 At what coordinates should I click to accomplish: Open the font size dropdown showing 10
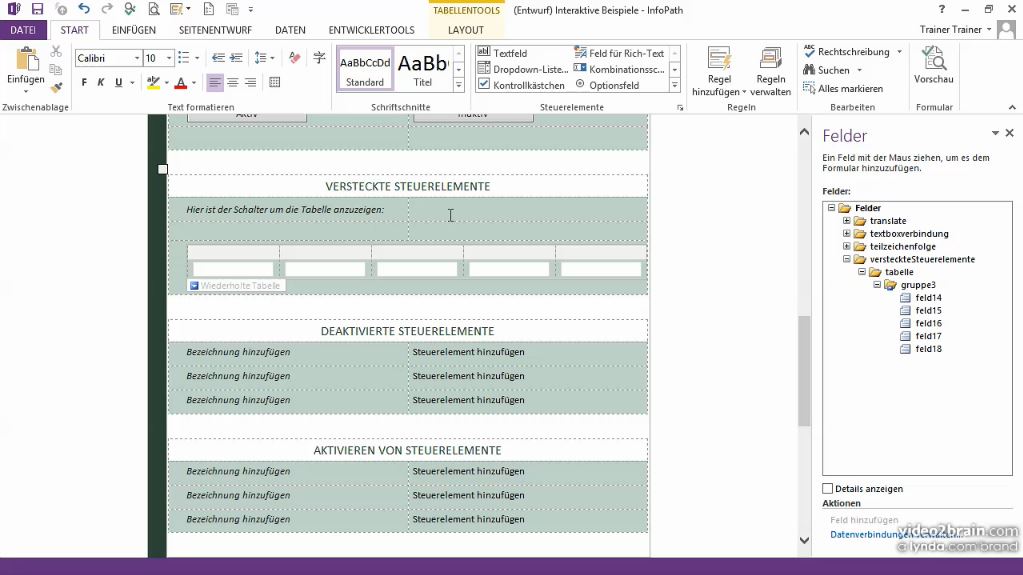click(169, 58)
